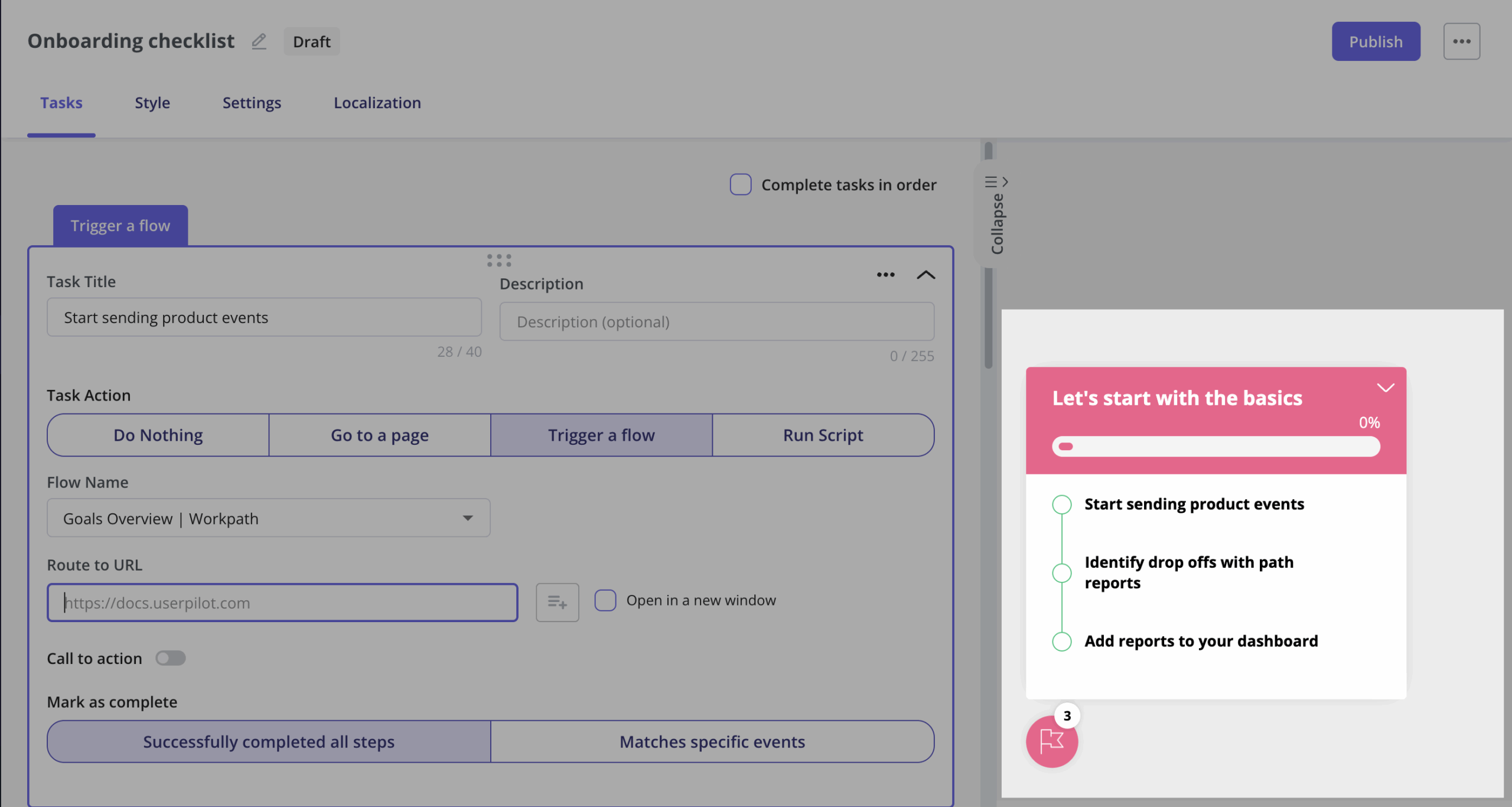Turn on the Call to action toggle

[x=171, y=658]
